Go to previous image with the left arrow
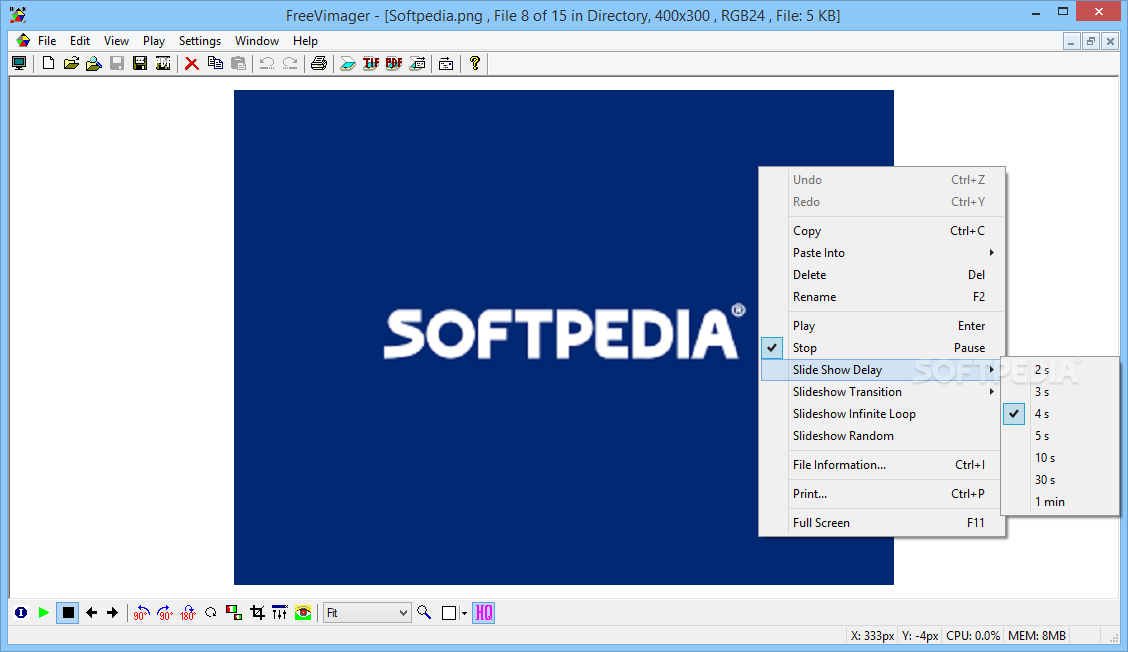Screen dimensions: 1128x652 tap(91, 612)
